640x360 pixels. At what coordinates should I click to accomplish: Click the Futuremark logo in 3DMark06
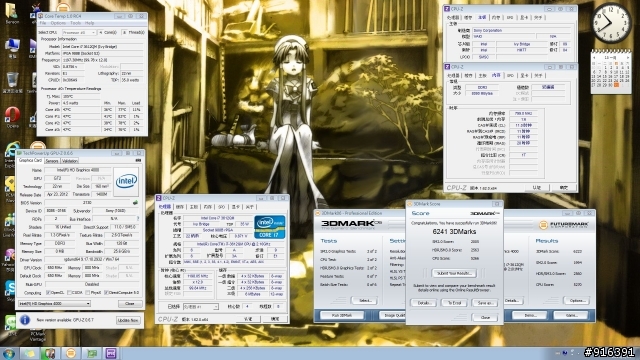[565, 224]
